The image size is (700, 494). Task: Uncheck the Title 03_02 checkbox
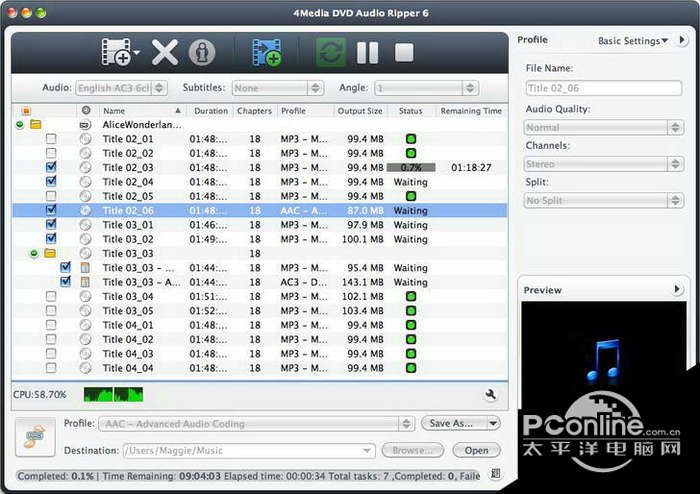pyautogui.click(x=51, y=238)
